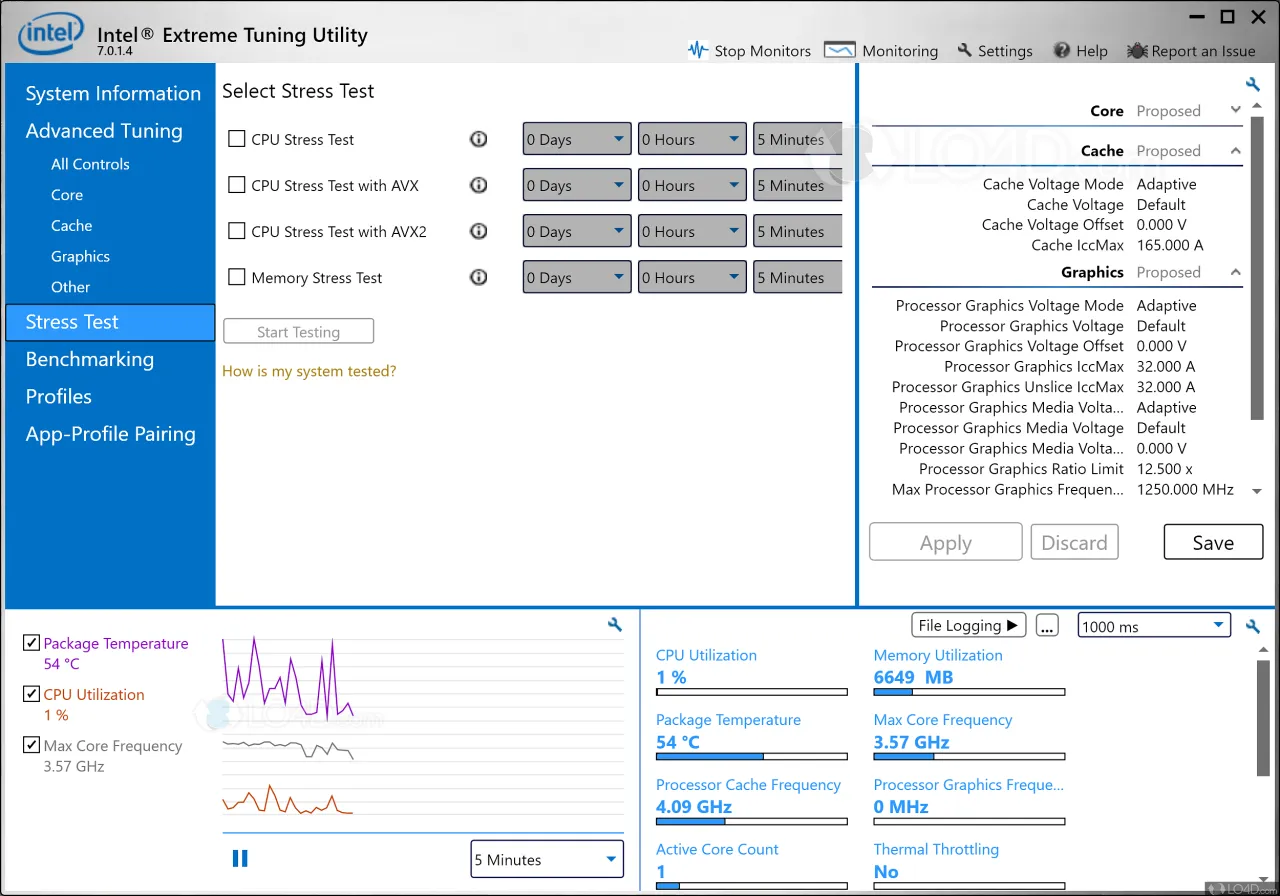Click the Monitoring graph icon
This screenshot has width=1280, height=896.
[839, 50]
